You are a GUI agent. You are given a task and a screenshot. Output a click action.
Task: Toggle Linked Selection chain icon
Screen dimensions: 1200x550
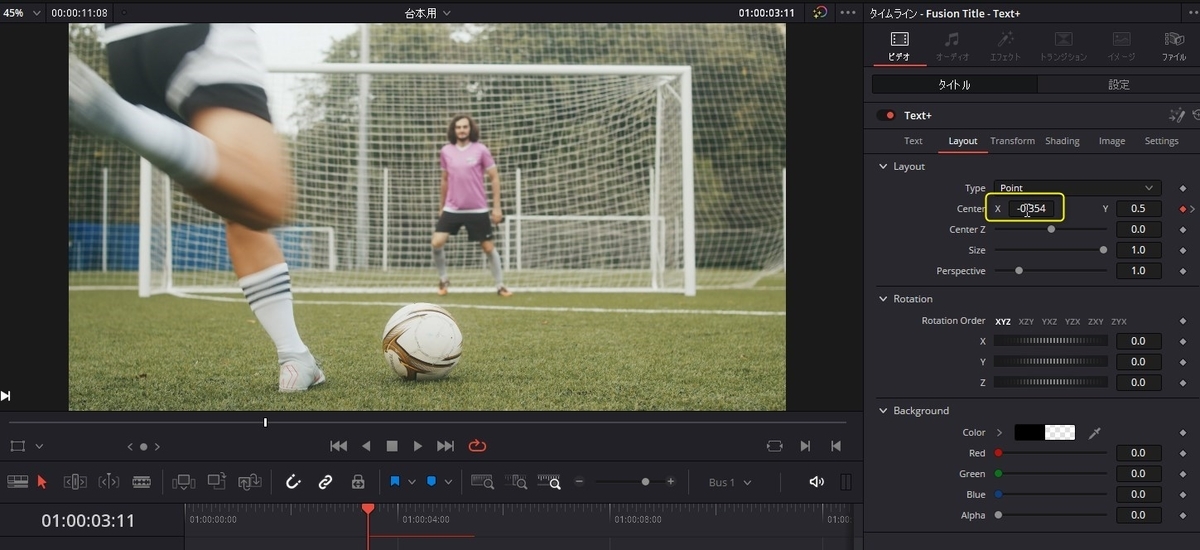click(x=325, y=482)
